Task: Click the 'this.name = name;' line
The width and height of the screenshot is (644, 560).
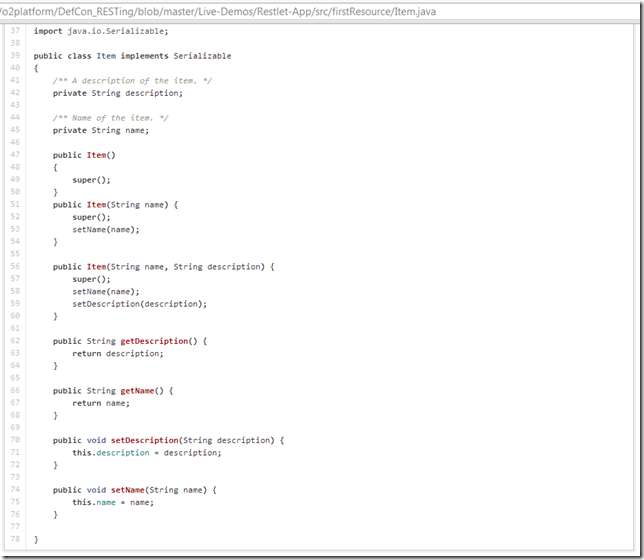Action: (113, 502)
